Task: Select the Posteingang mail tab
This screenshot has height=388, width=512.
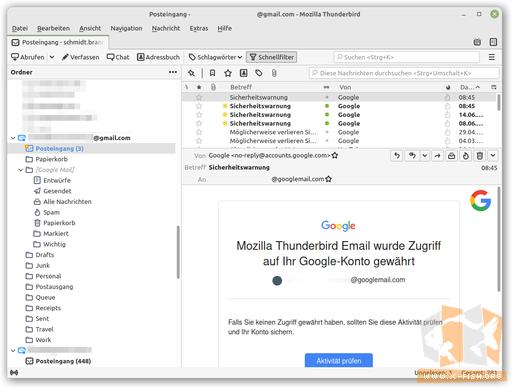Action: click(58, 42)
